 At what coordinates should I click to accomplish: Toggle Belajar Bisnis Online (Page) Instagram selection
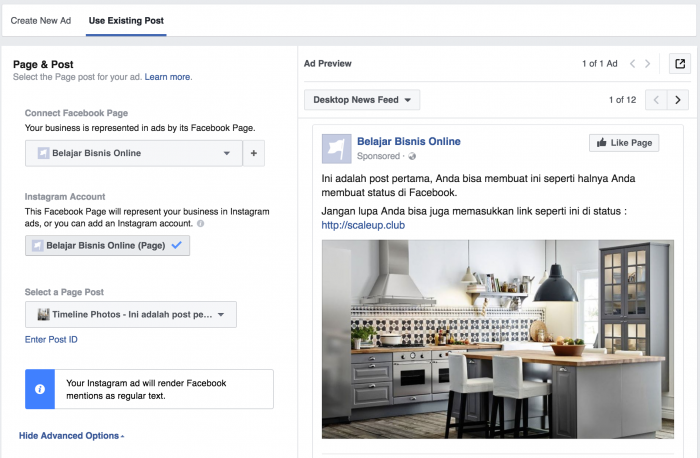[x=107, y=245]
